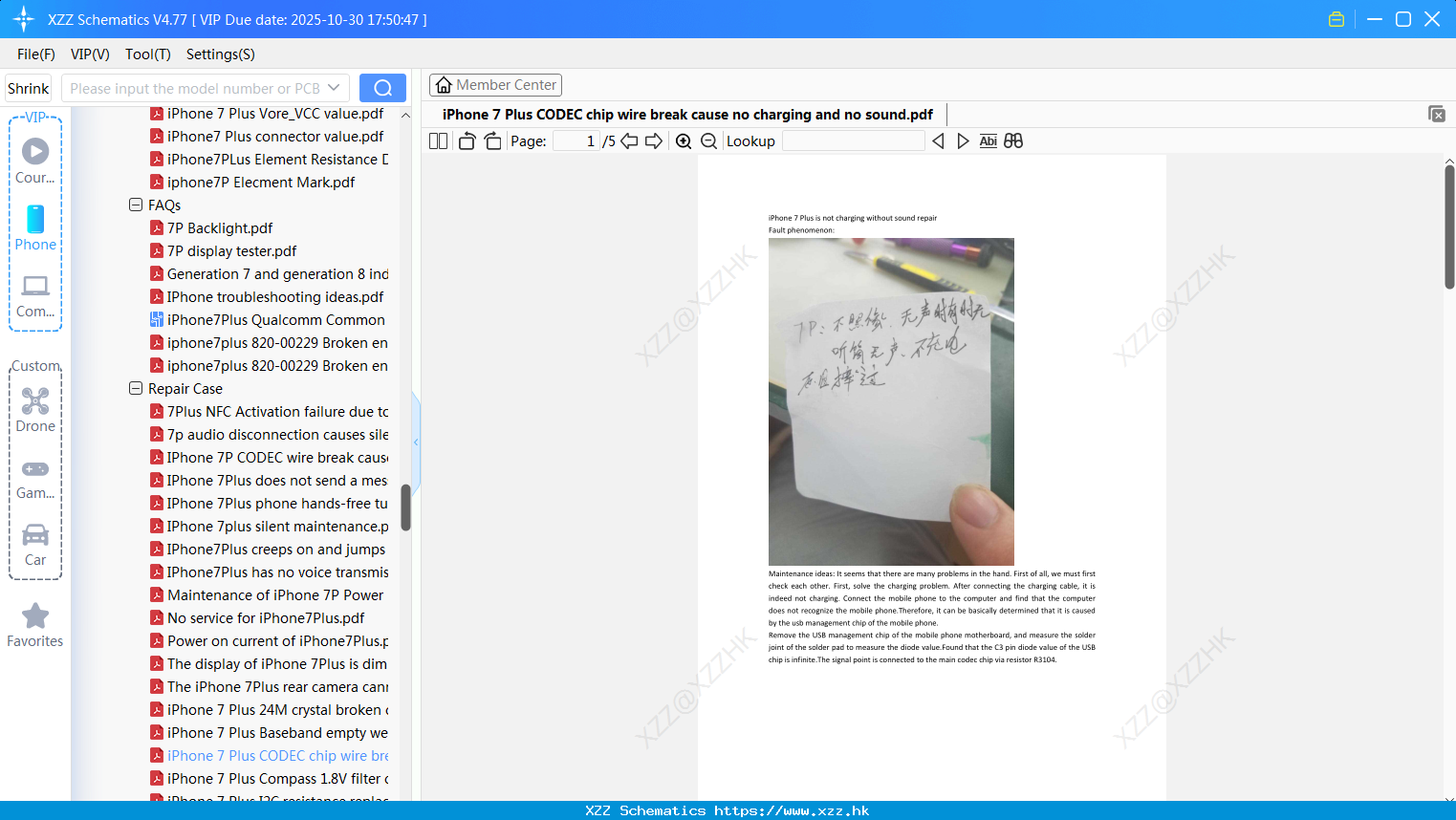Collapse the left panel with the splitter arrow
The width and height of the screenshot is (1456, 820).
pos(416,442)
